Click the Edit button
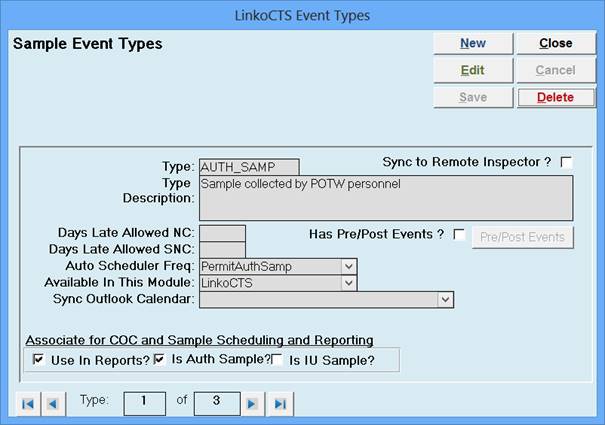Image resolution: width=605 pixels, height=425 pixels. 473,70
